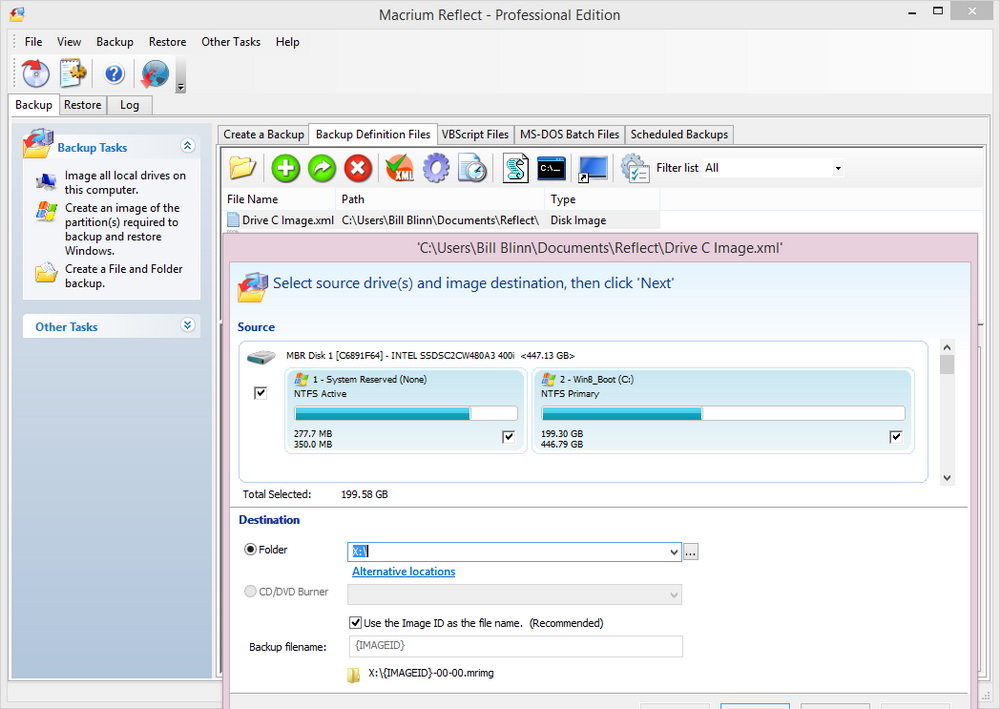Open the defaults notepad-gear toolbar icon
The image size is (1000, 709).
click(x=73, y=73)
